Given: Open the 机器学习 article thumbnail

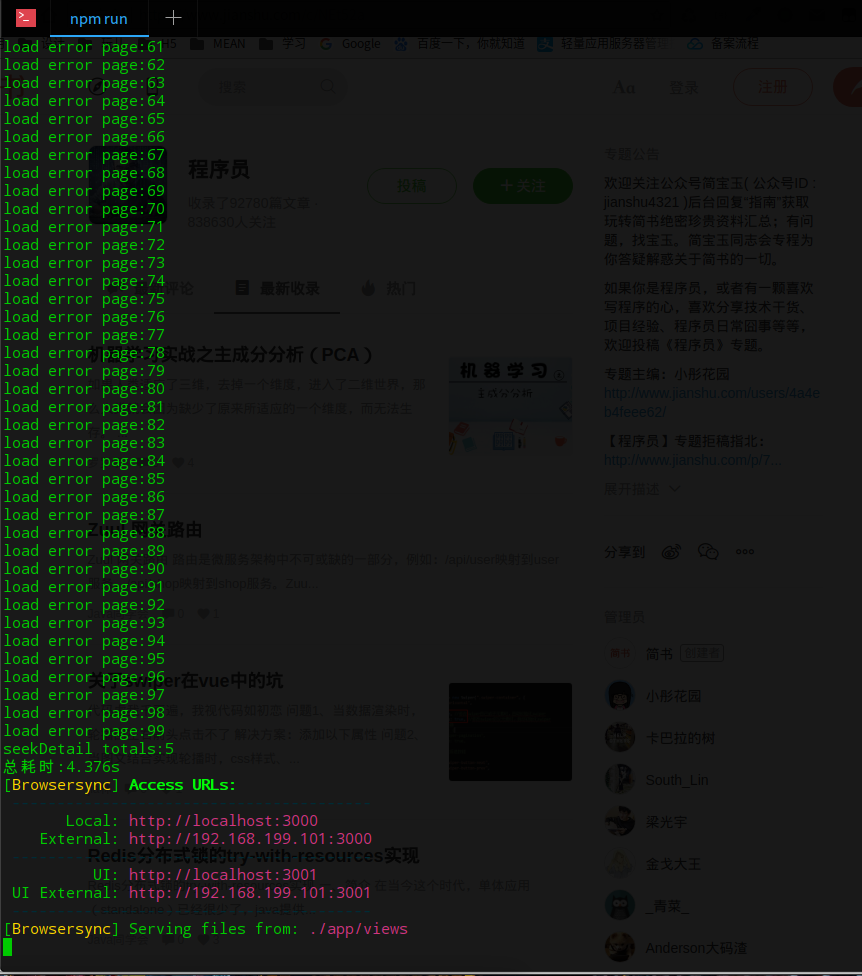Looking at the screenshot, I should pyautogui.click(x=510, y=405).
